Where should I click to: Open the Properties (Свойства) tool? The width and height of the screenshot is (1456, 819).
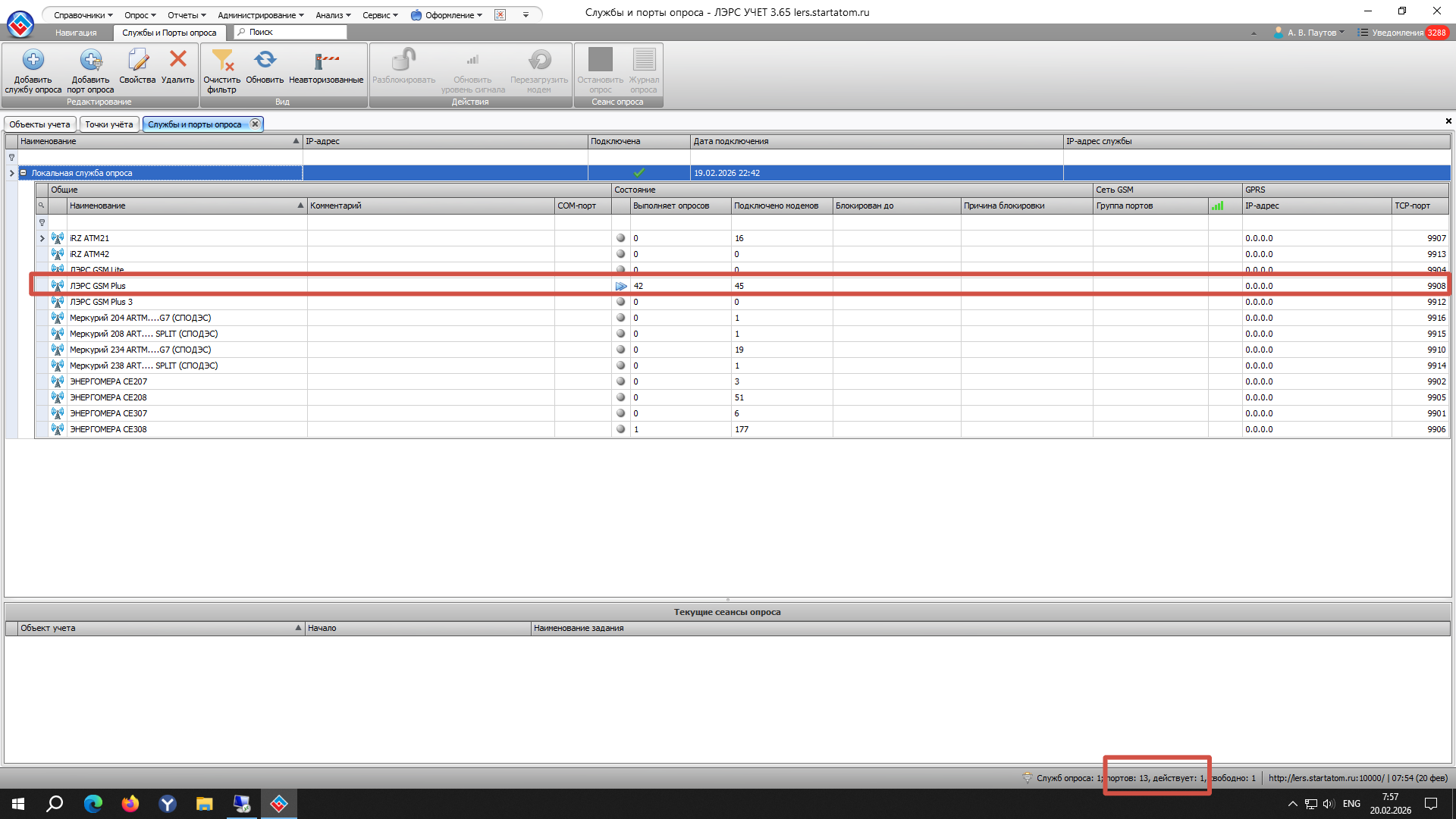point(137,61)
